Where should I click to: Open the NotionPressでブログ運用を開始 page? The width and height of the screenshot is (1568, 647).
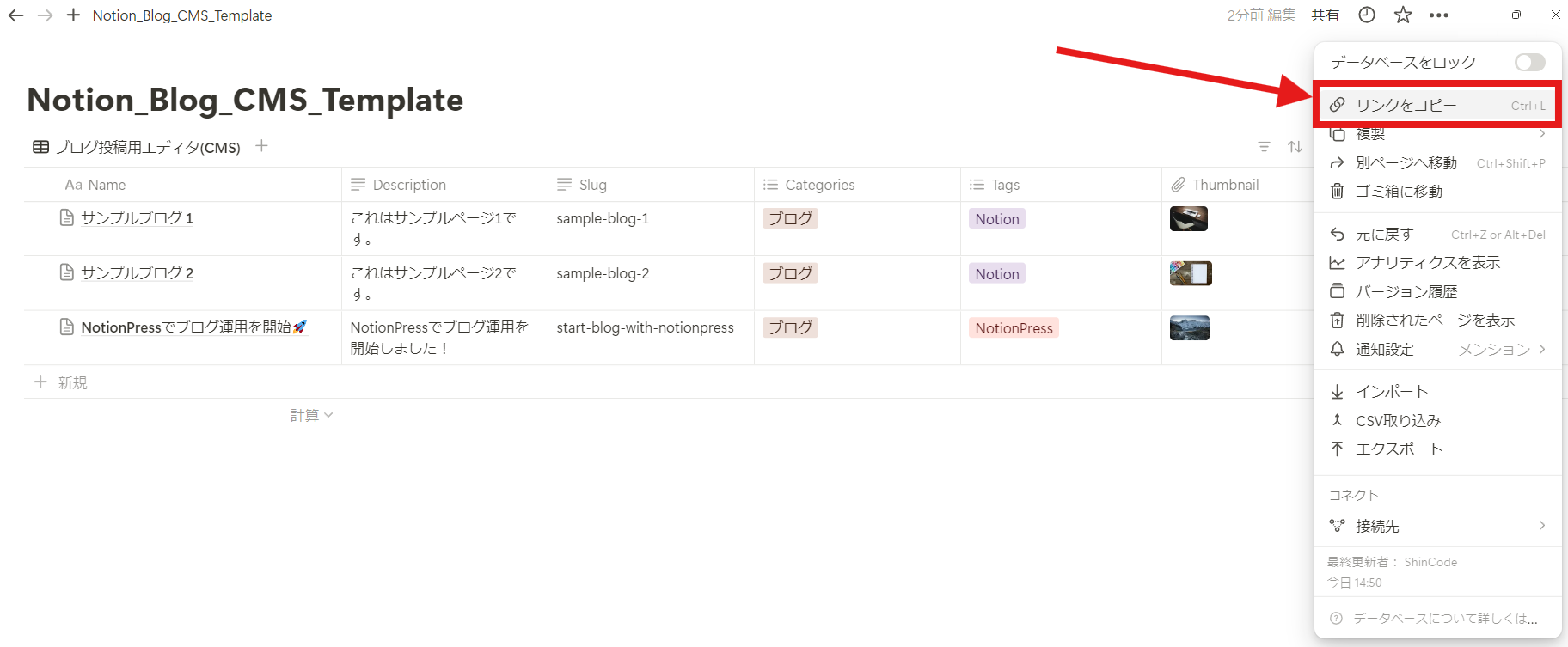186,327
